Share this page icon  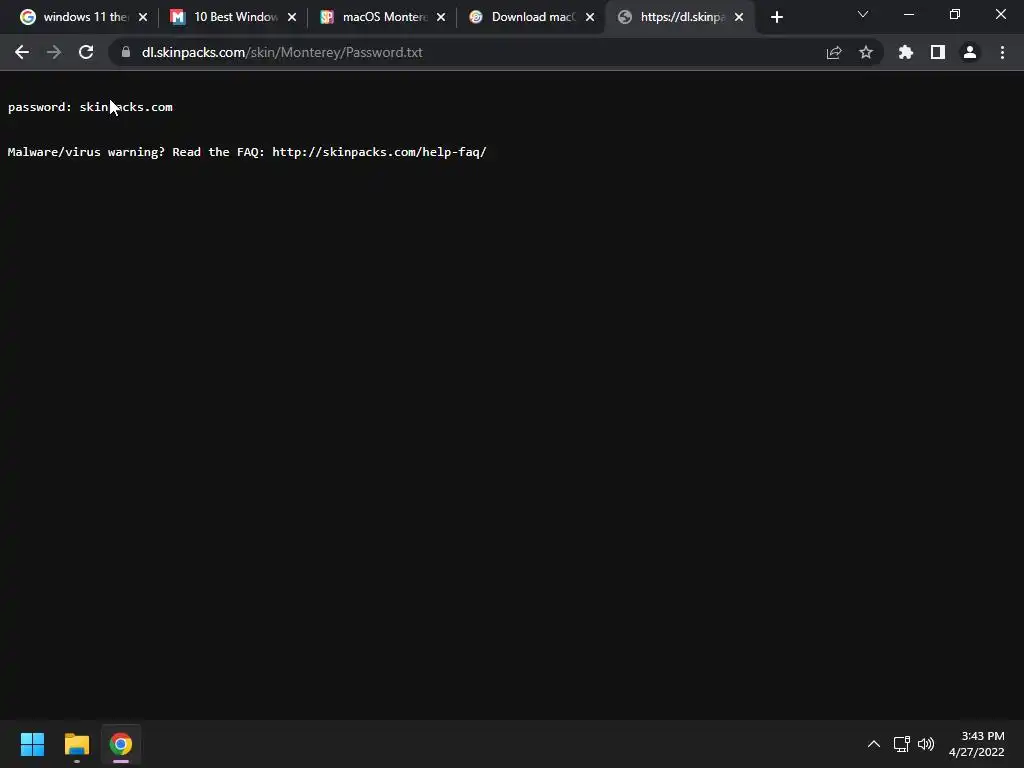pyautogui.click(x=834, y=52)
